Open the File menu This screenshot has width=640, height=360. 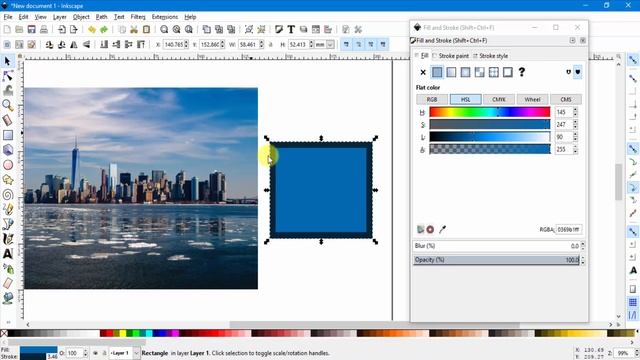click(x=8, y=17)
